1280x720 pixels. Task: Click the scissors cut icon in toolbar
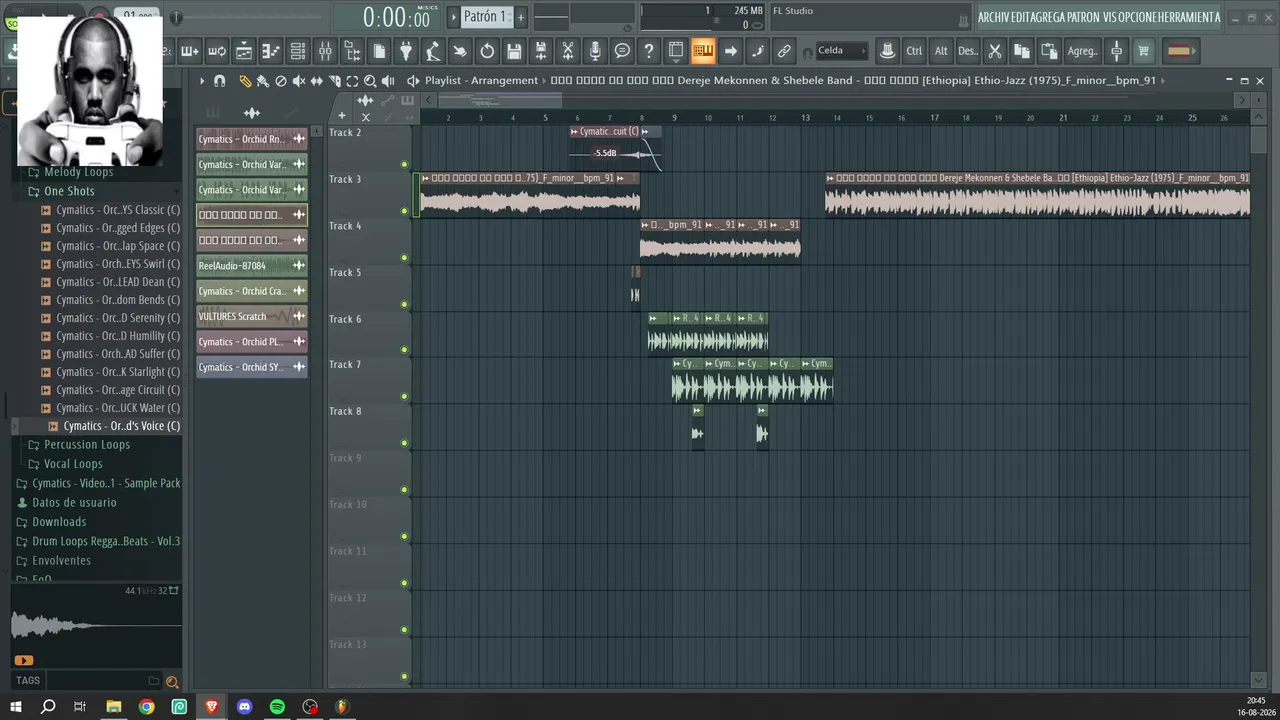click(995, 51)
